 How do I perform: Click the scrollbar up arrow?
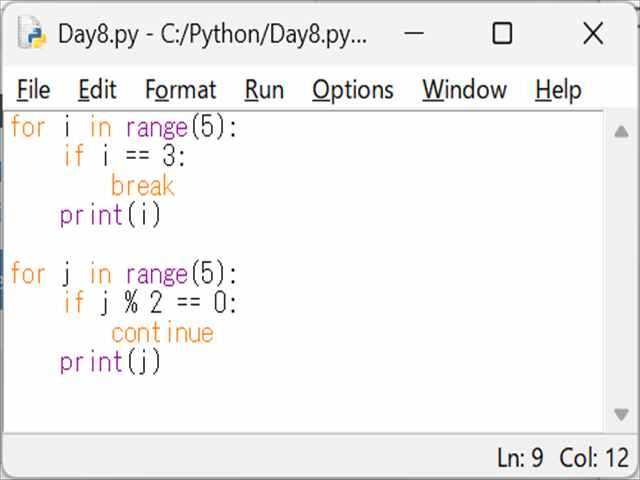(621, 132)
